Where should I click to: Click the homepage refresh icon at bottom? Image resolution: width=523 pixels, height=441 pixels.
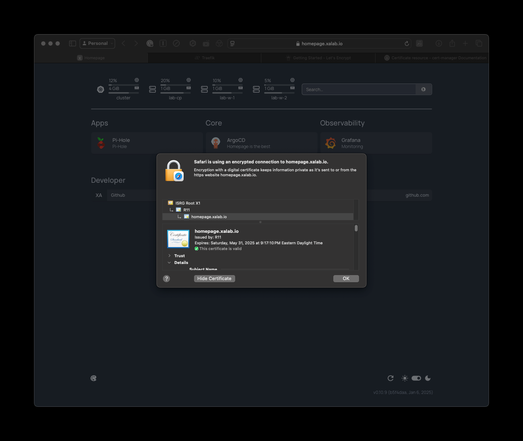click(391, 378)
